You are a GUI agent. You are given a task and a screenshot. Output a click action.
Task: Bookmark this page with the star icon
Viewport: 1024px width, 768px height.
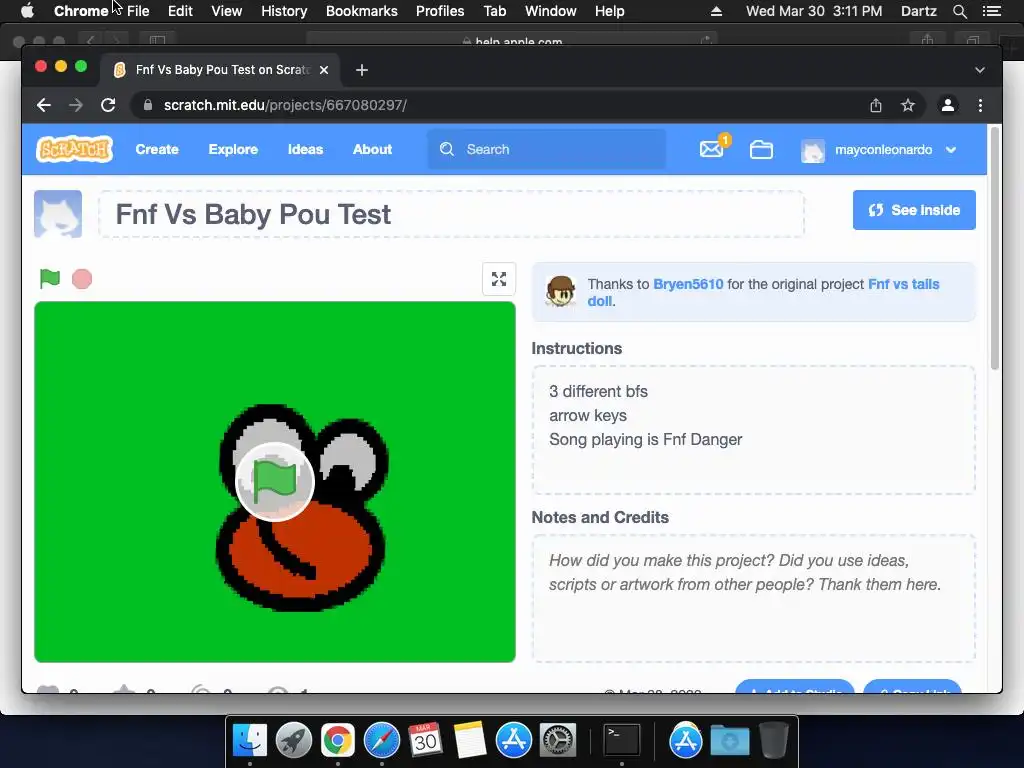[x=908, y=105]
